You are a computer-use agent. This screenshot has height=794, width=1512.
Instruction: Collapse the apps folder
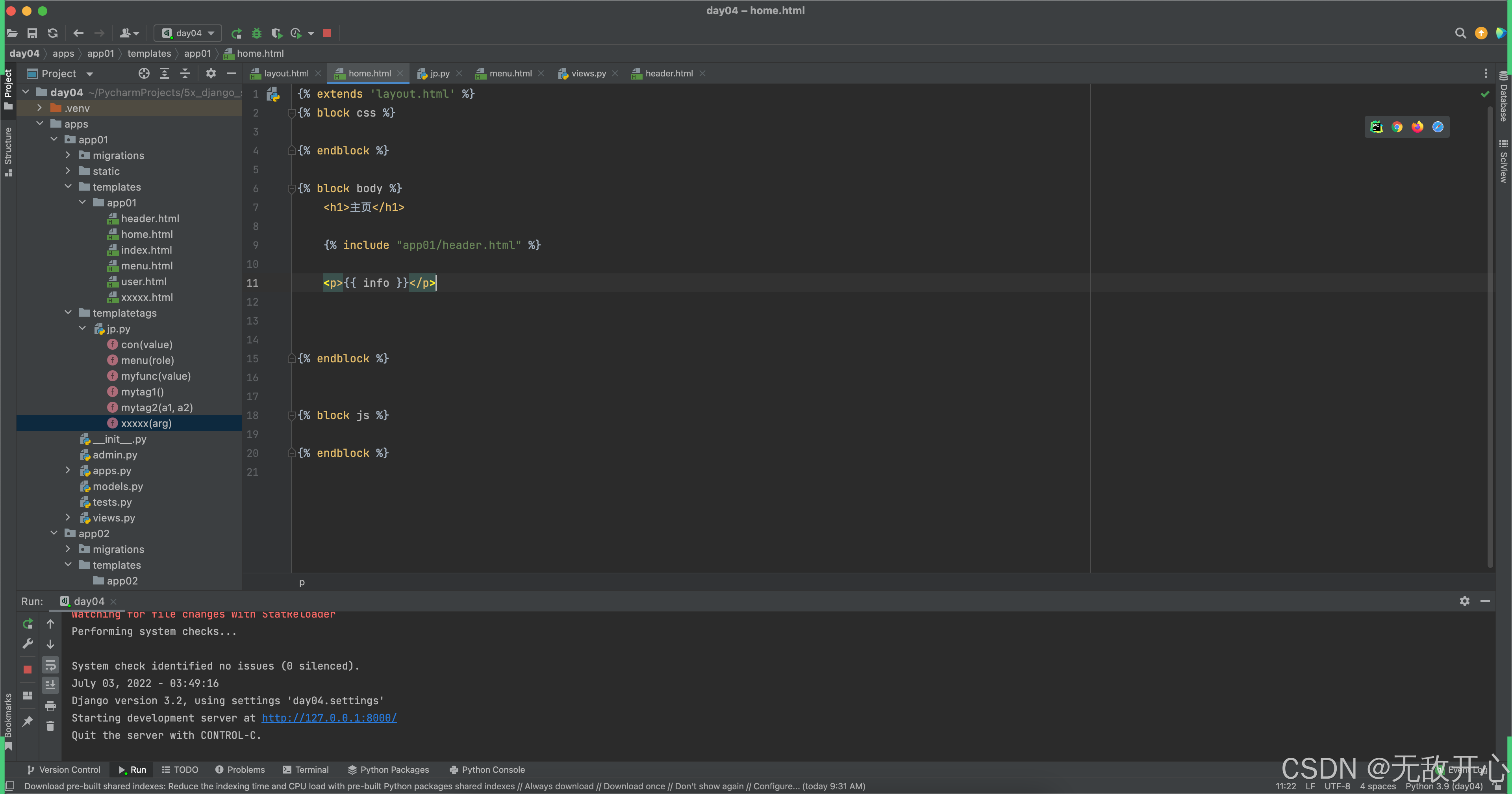click(39, 124)
